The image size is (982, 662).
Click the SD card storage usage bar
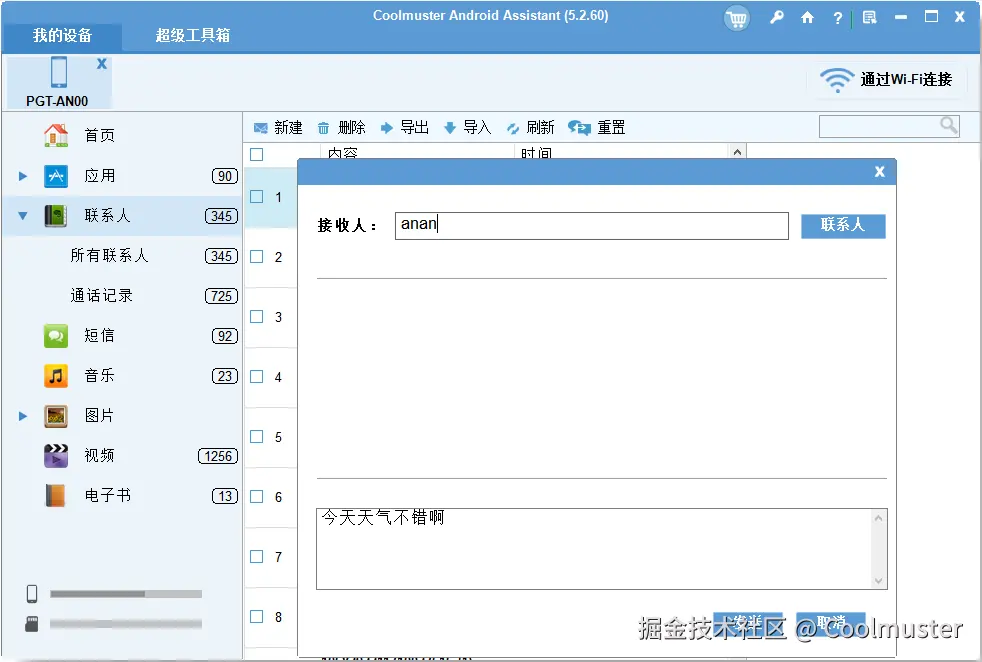tap(126, 624)
